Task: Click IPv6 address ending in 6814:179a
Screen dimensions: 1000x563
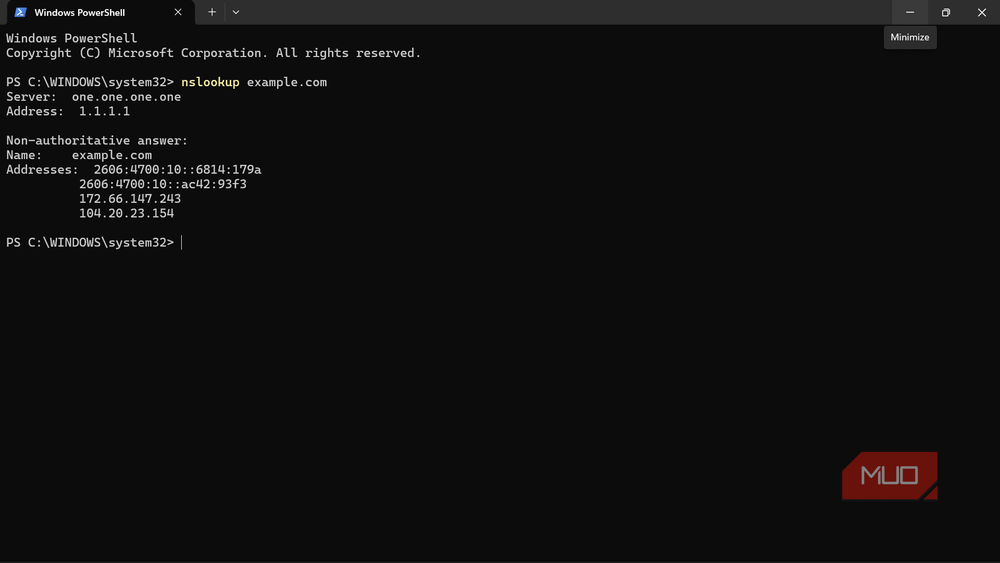Action: (x=177, y=170)
